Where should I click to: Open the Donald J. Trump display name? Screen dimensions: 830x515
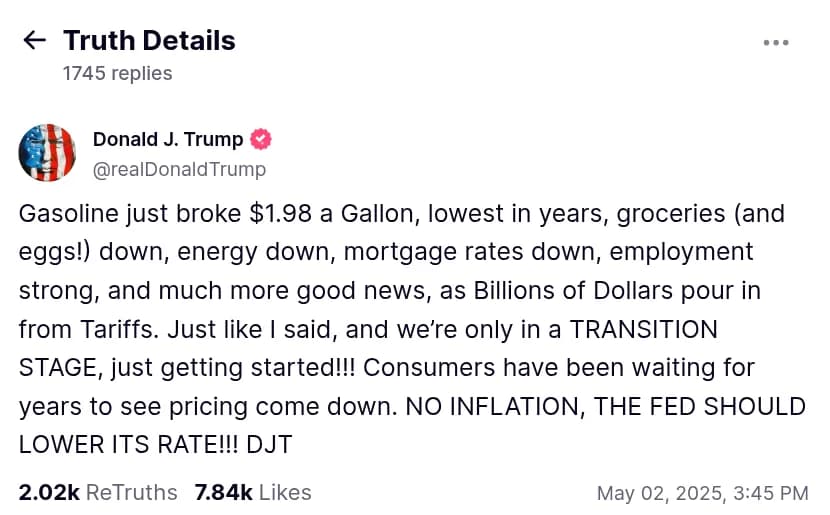point(168,139)
